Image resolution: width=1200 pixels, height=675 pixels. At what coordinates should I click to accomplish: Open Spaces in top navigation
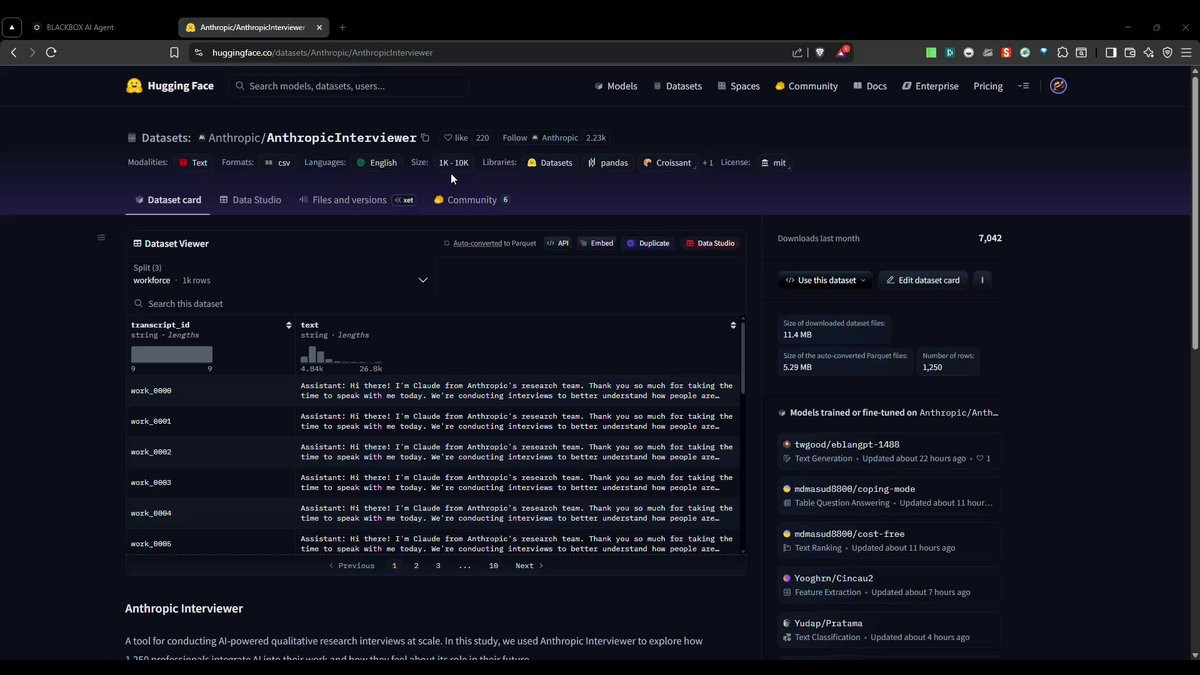[739, 86]
